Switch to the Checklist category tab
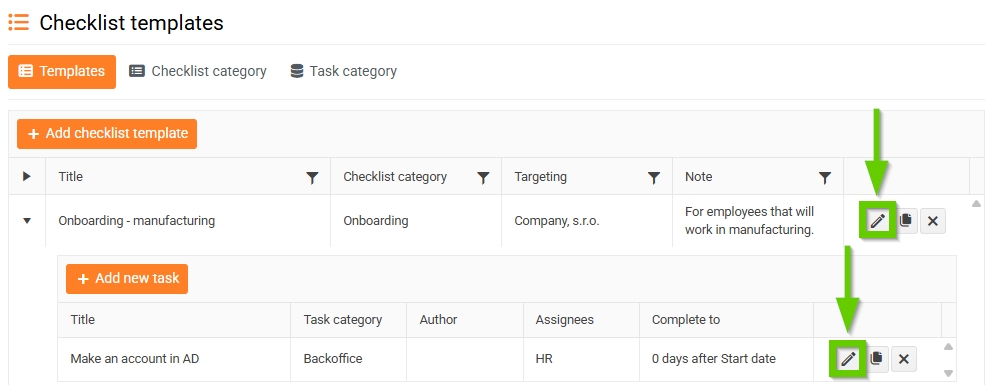The height and width of the screenshot is (385, 989). pos(197,71)
